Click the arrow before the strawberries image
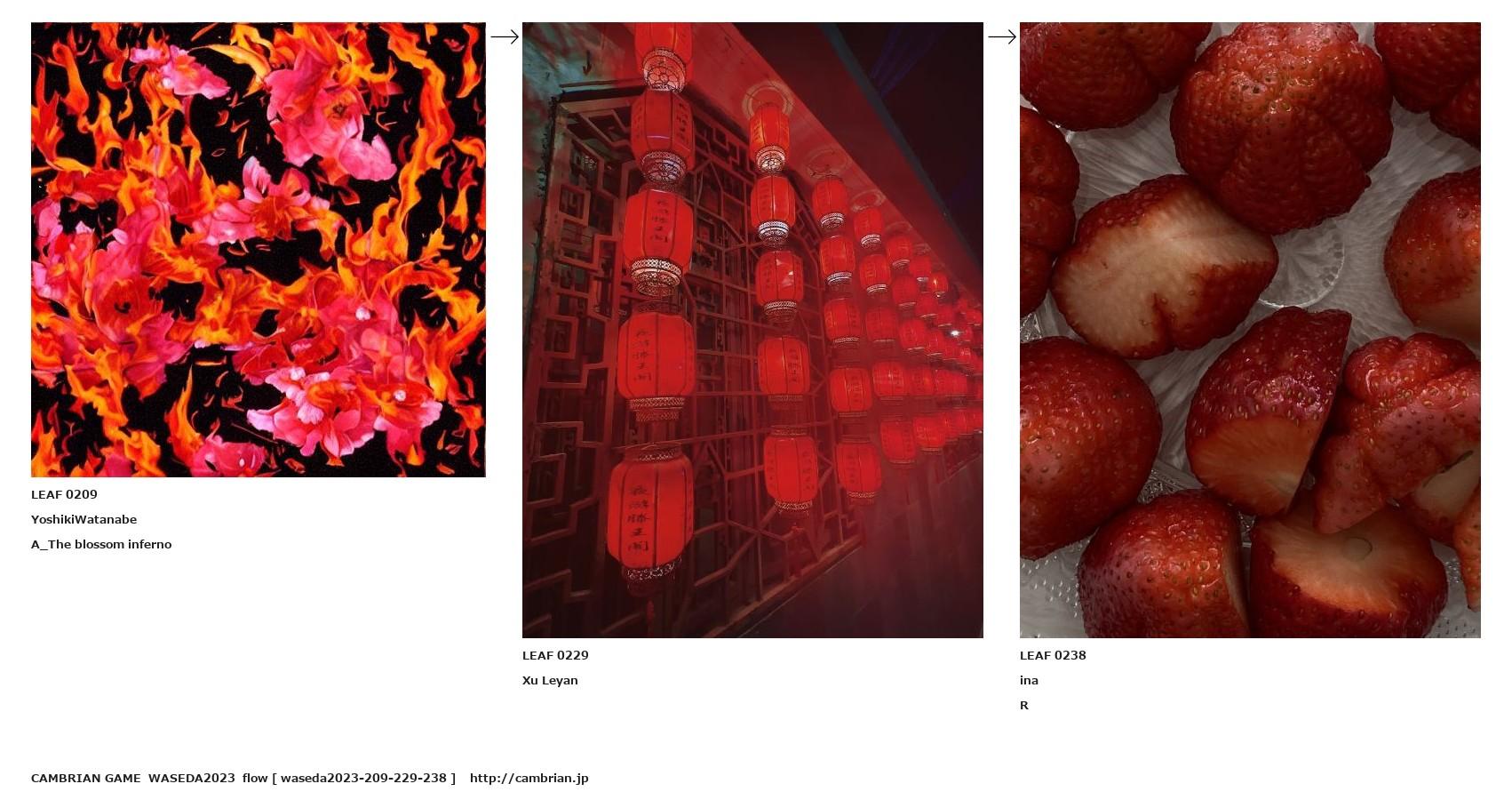This screenshot has width=1512, height=800. [1002, 36]
